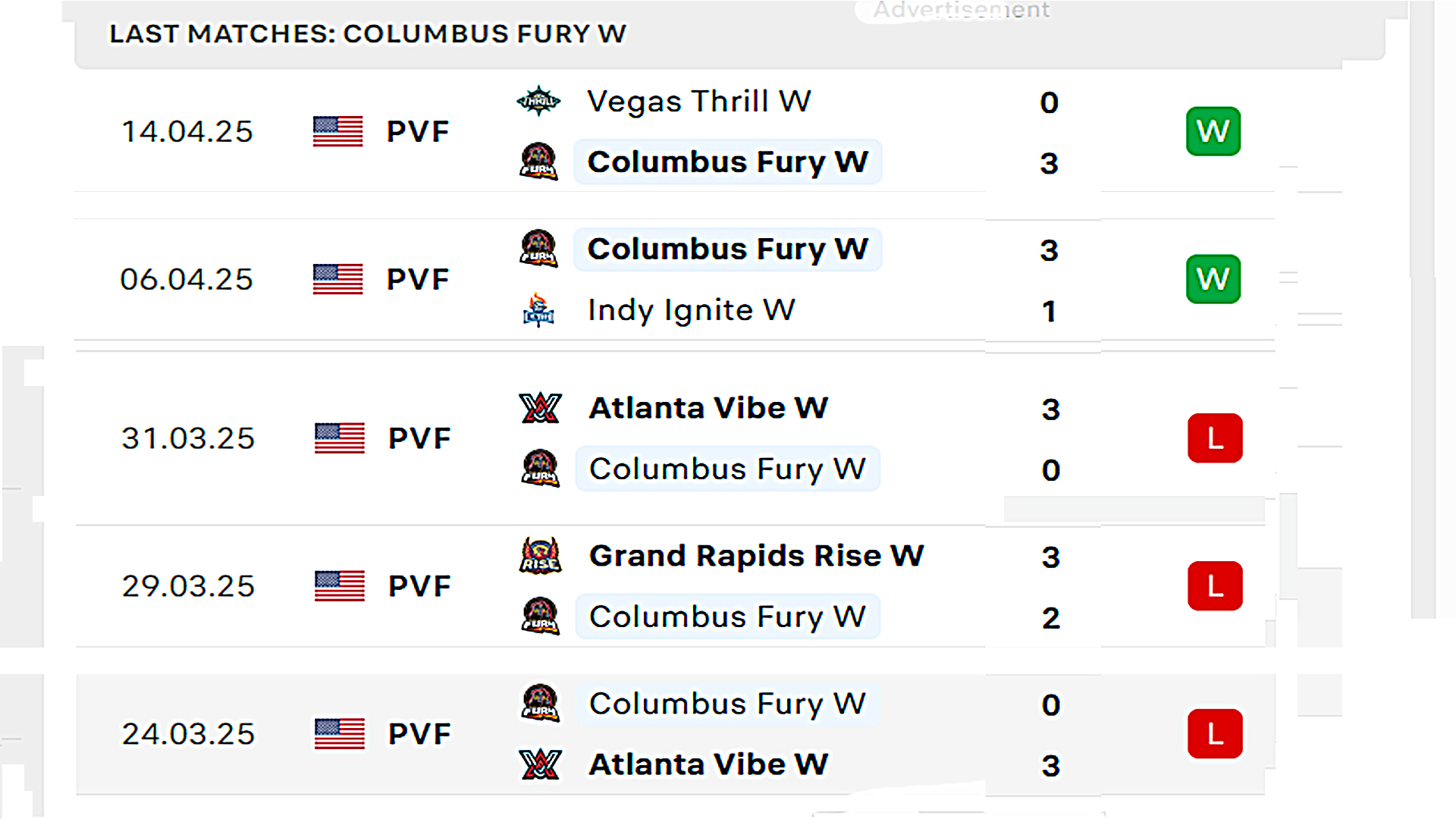Click red L badge for 24.03.25 match
Viewport: 1456px width, 819px height.
coord(1215,734)
